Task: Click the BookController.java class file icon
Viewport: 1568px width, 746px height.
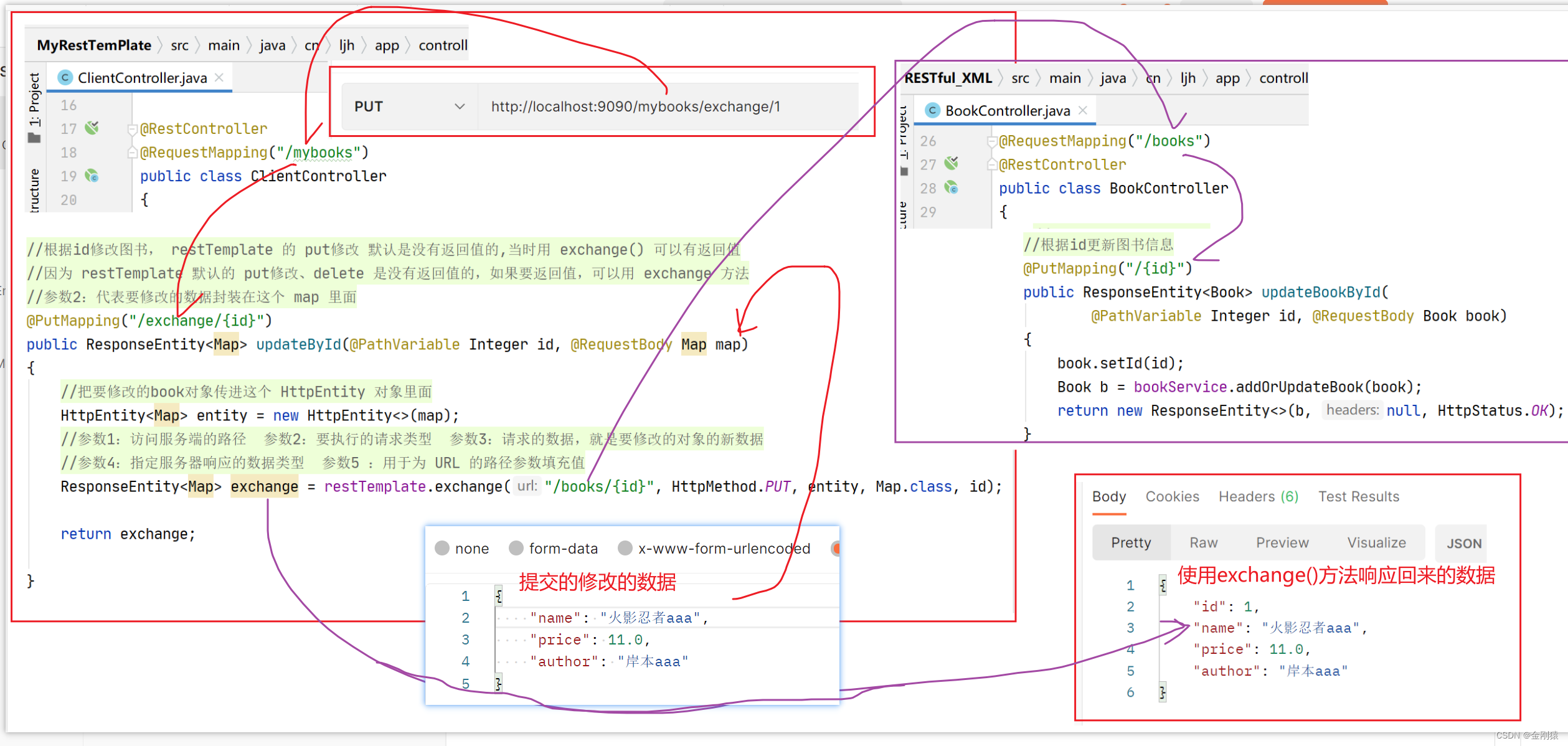Action: coord(932,111)
